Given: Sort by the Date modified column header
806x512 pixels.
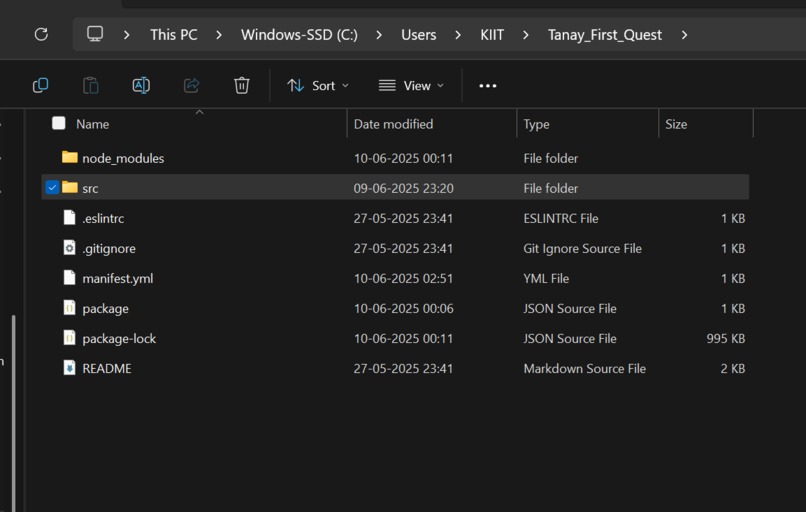Looking at the screenshot, I should [x=393, y=124].
